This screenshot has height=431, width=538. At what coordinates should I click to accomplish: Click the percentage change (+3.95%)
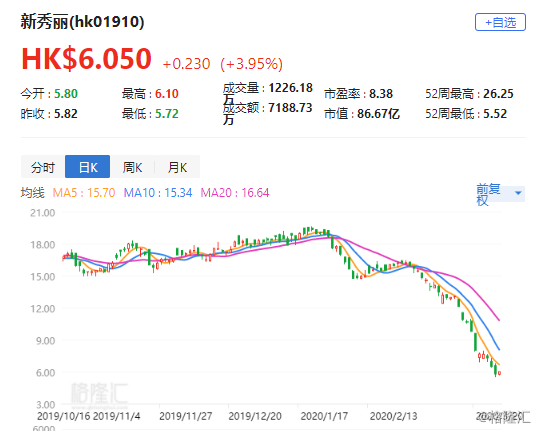252,64
